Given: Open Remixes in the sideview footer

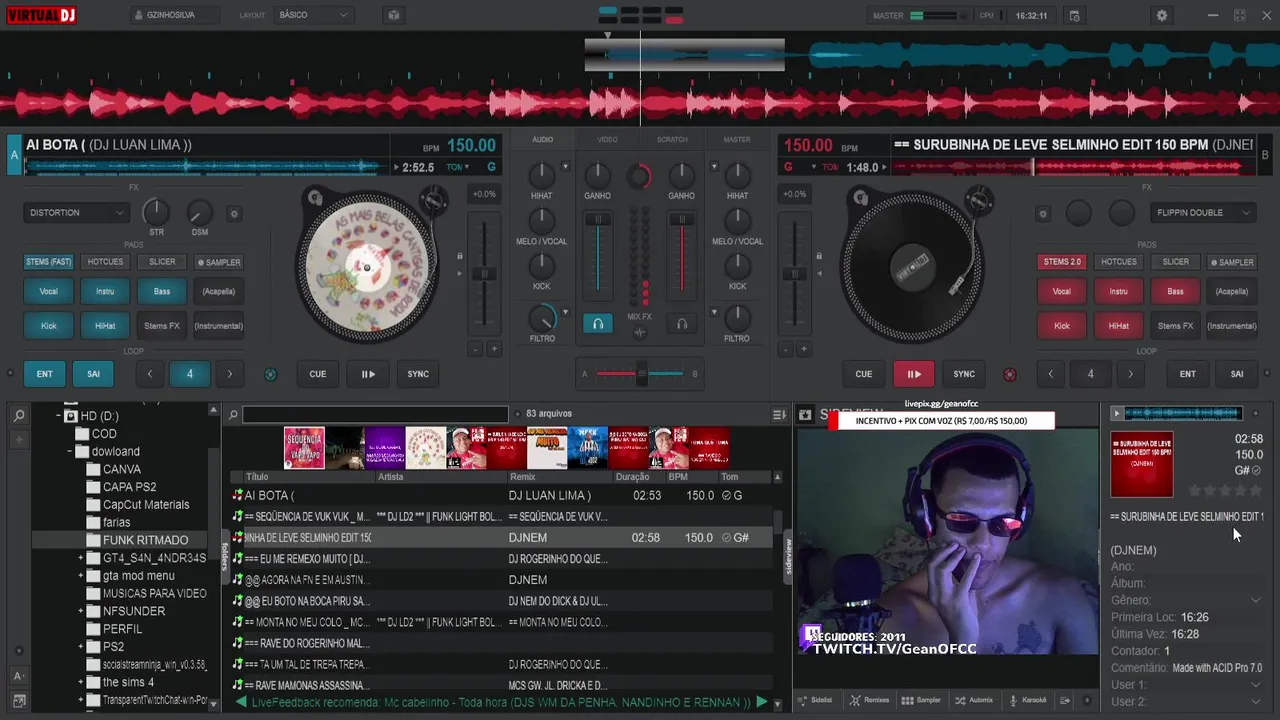Looking at the screenshot, I should coord(868,700).
